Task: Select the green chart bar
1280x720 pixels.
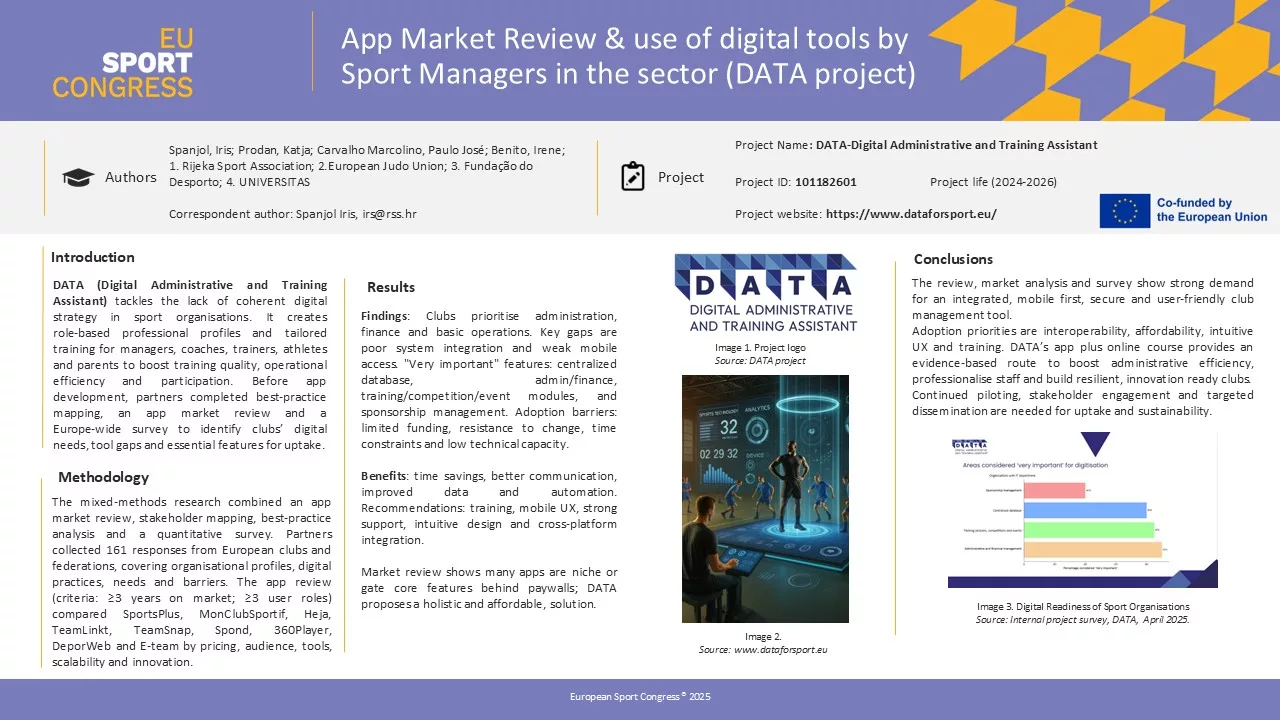Action: 1089,530
